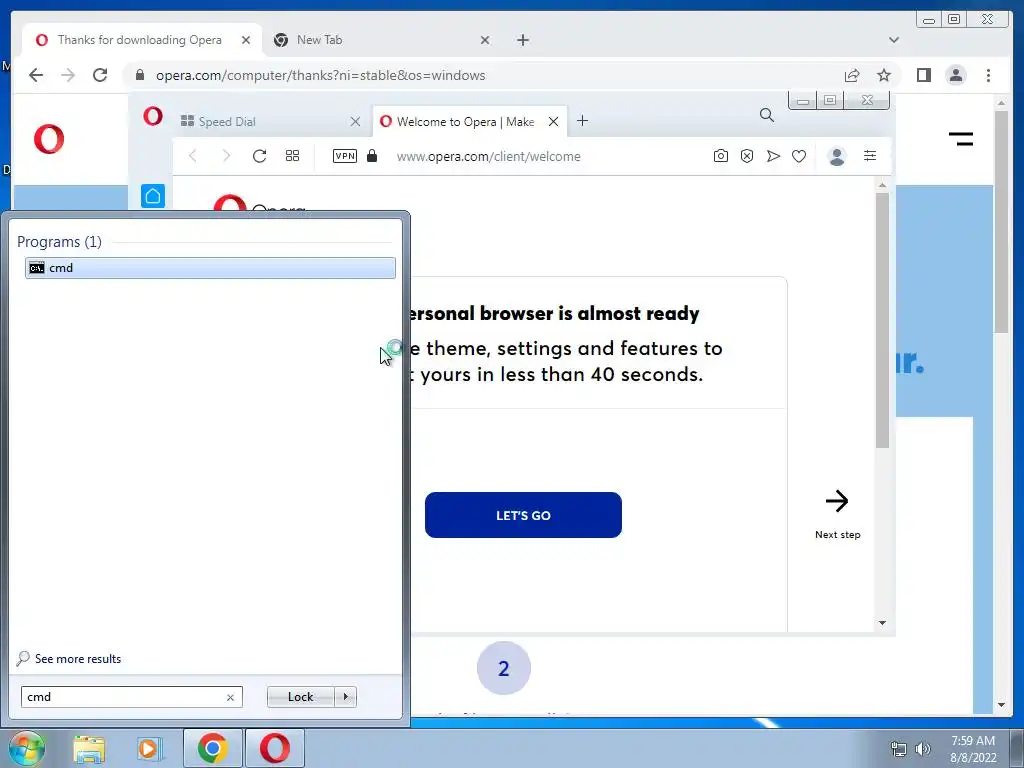Click the Start menu search field
1024x768 pixels.
132,697
